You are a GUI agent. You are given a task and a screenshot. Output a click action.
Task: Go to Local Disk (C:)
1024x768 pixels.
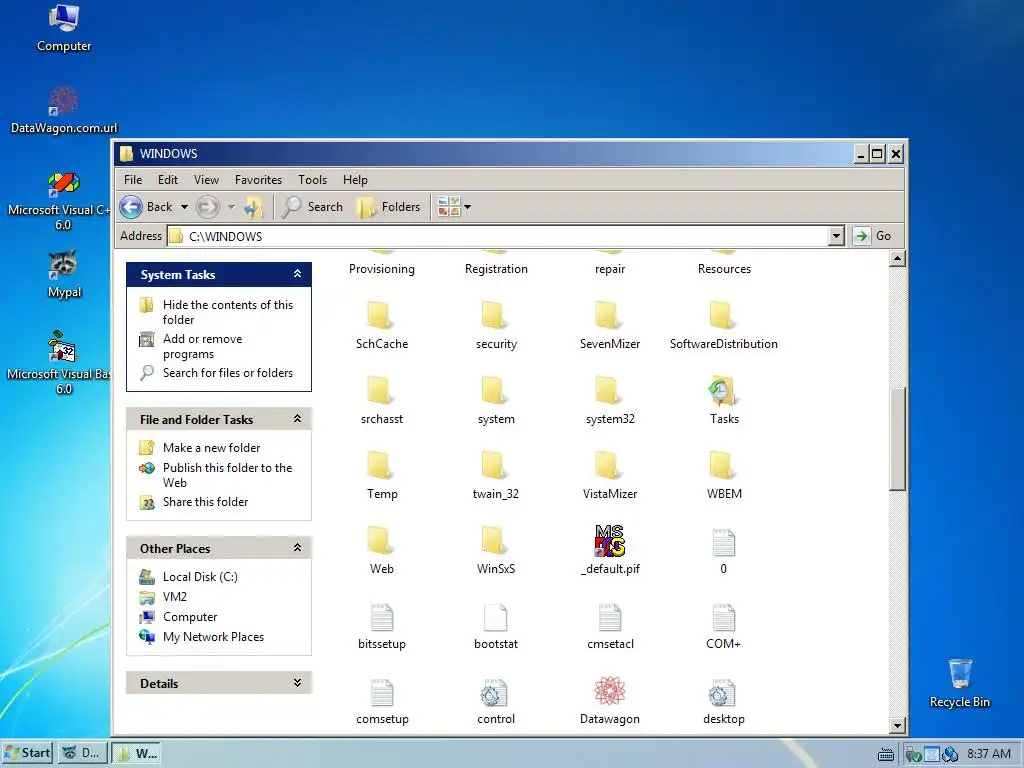pyautogui.click(x=200, y=577)
